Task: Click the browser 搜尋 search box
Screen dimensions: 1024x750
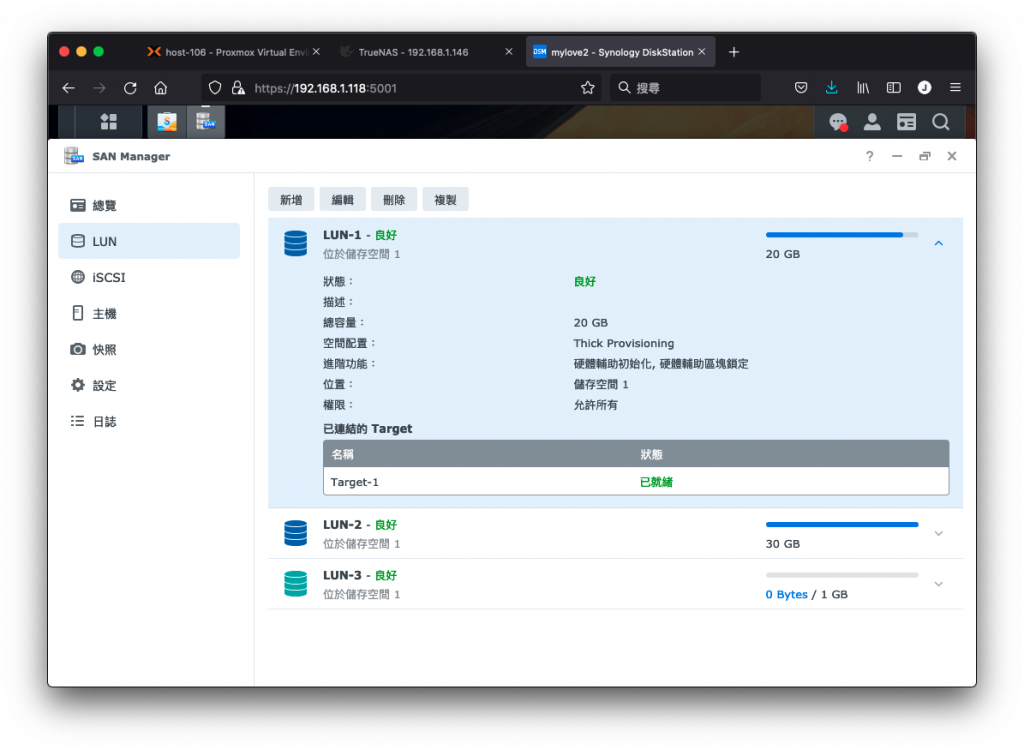Action: point(686,88)
